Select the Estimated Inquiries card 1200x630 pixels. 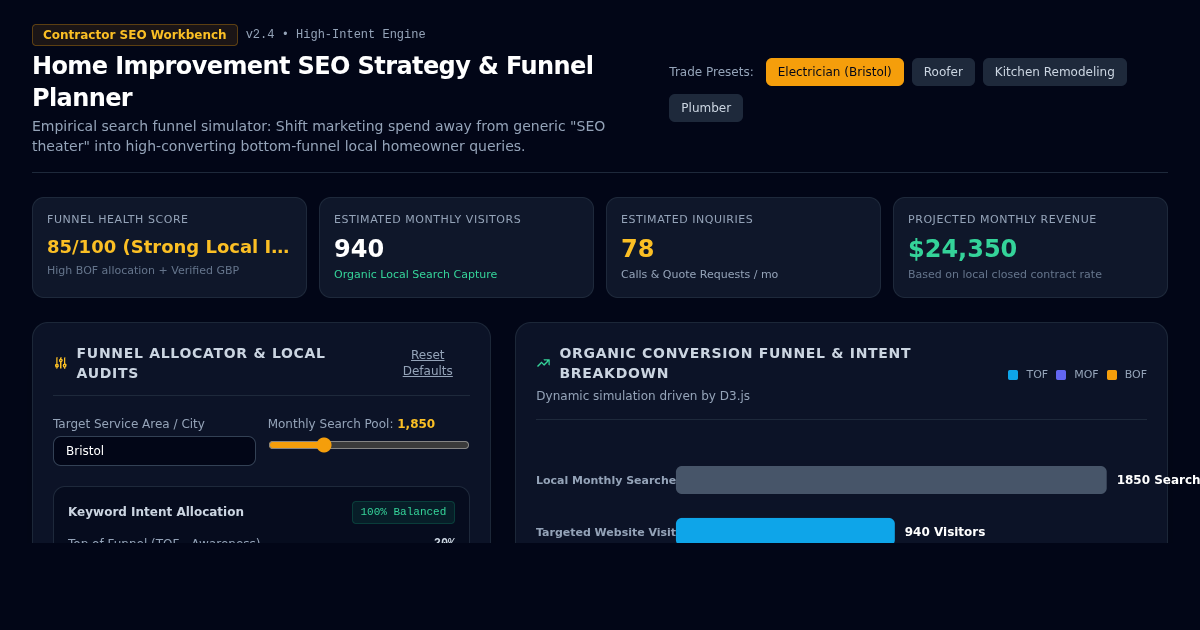(743, 247)
